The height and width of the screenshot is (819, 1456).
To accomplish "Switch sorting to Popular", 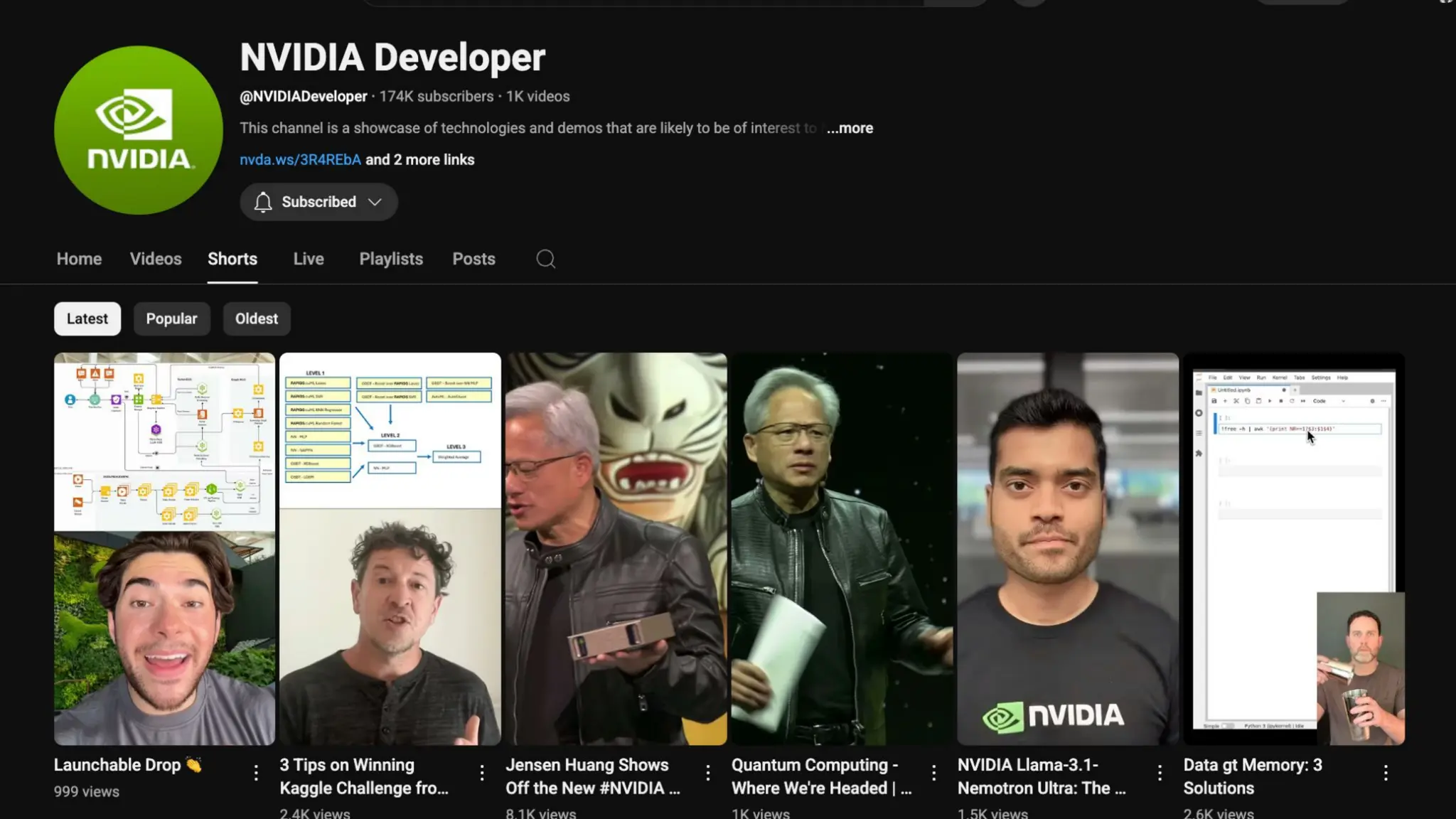I will [x=171, y=318].
